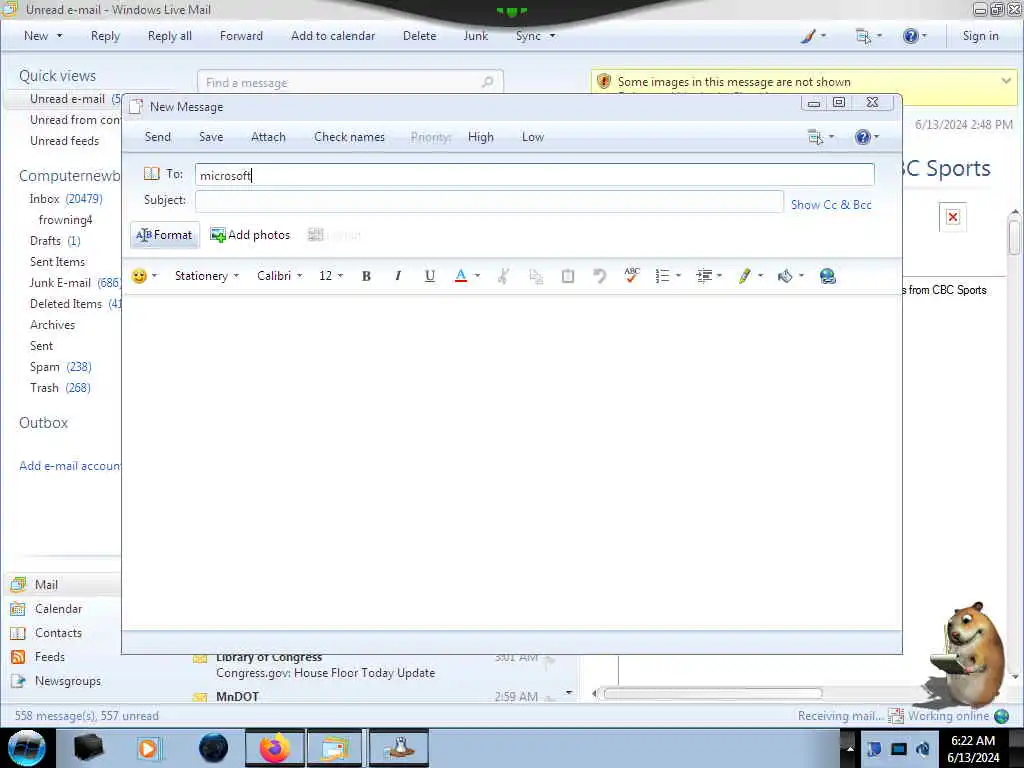
Task: Click the highlighter pen icon
Action: [744, 276]
